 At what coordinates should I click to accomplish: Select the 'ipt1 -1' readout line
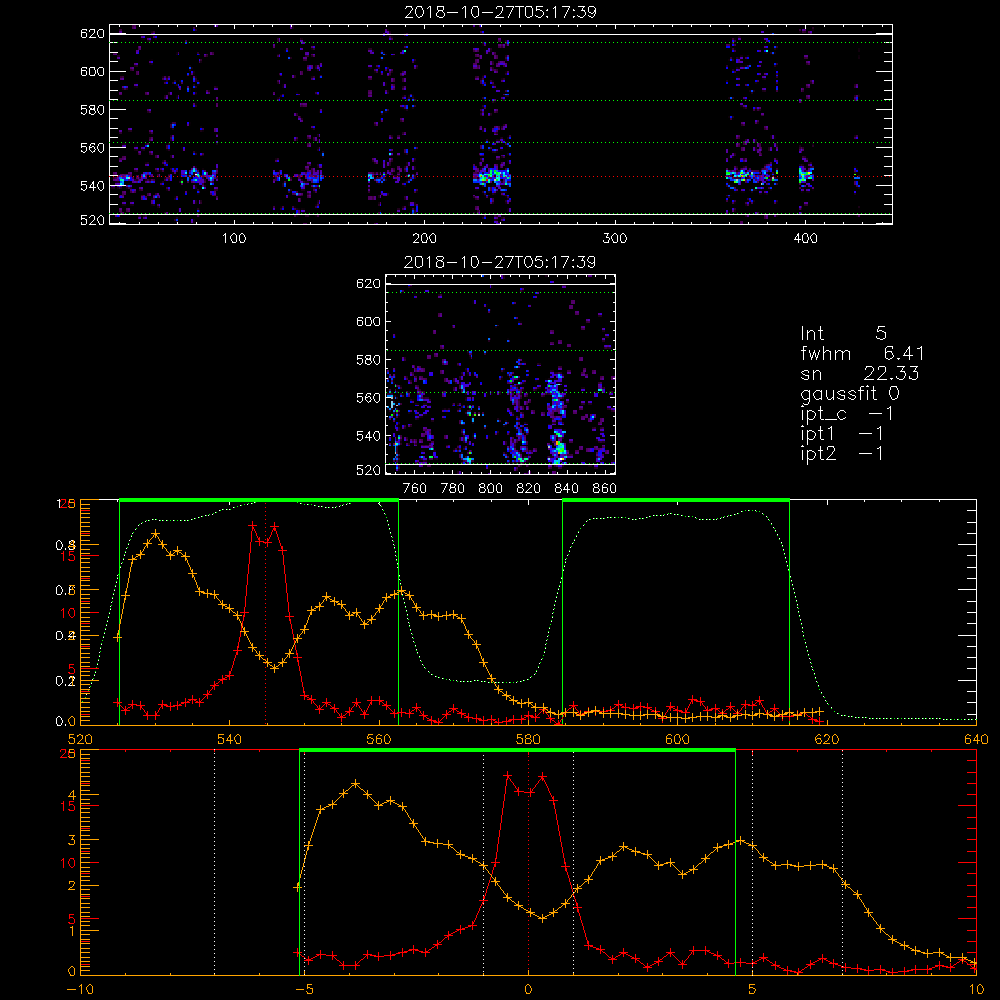pyautogui.click(x=842, y=434)
